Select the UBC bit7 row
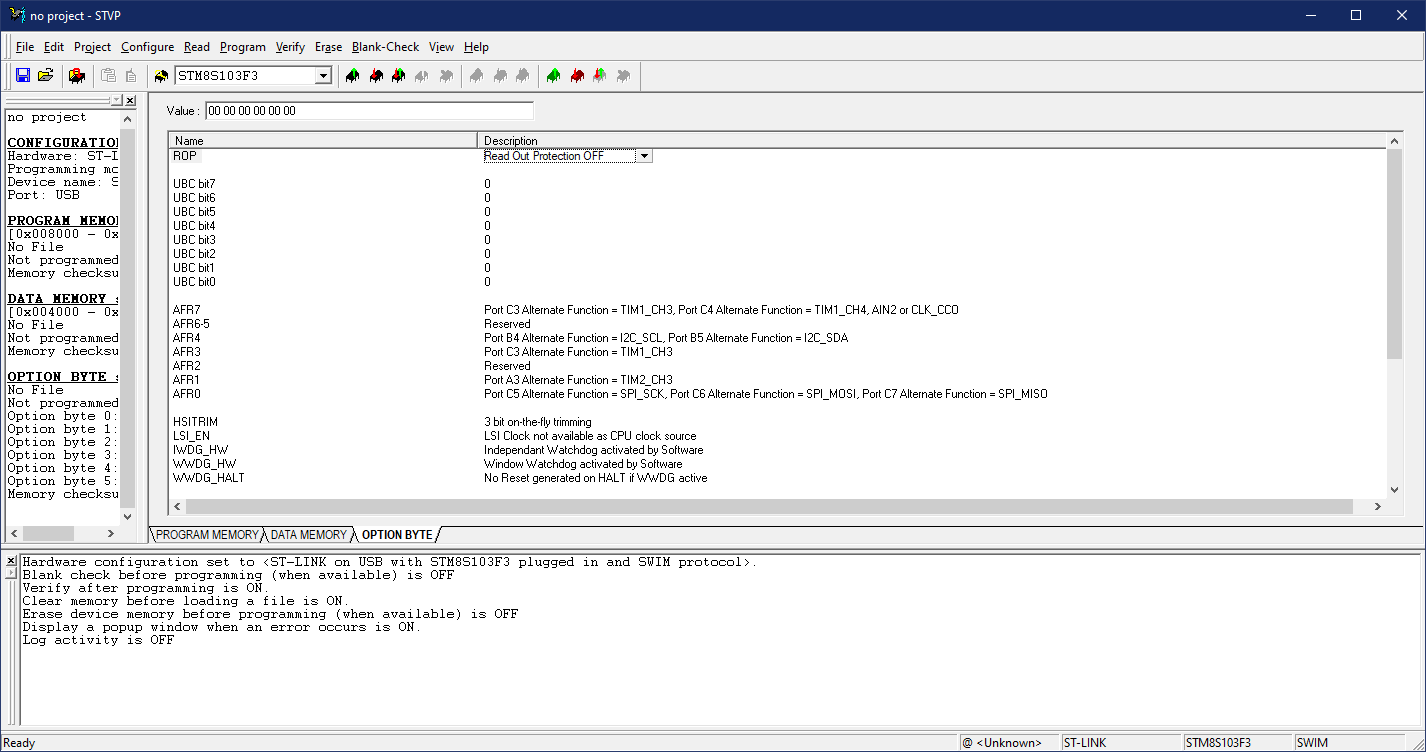 (778, 184)
